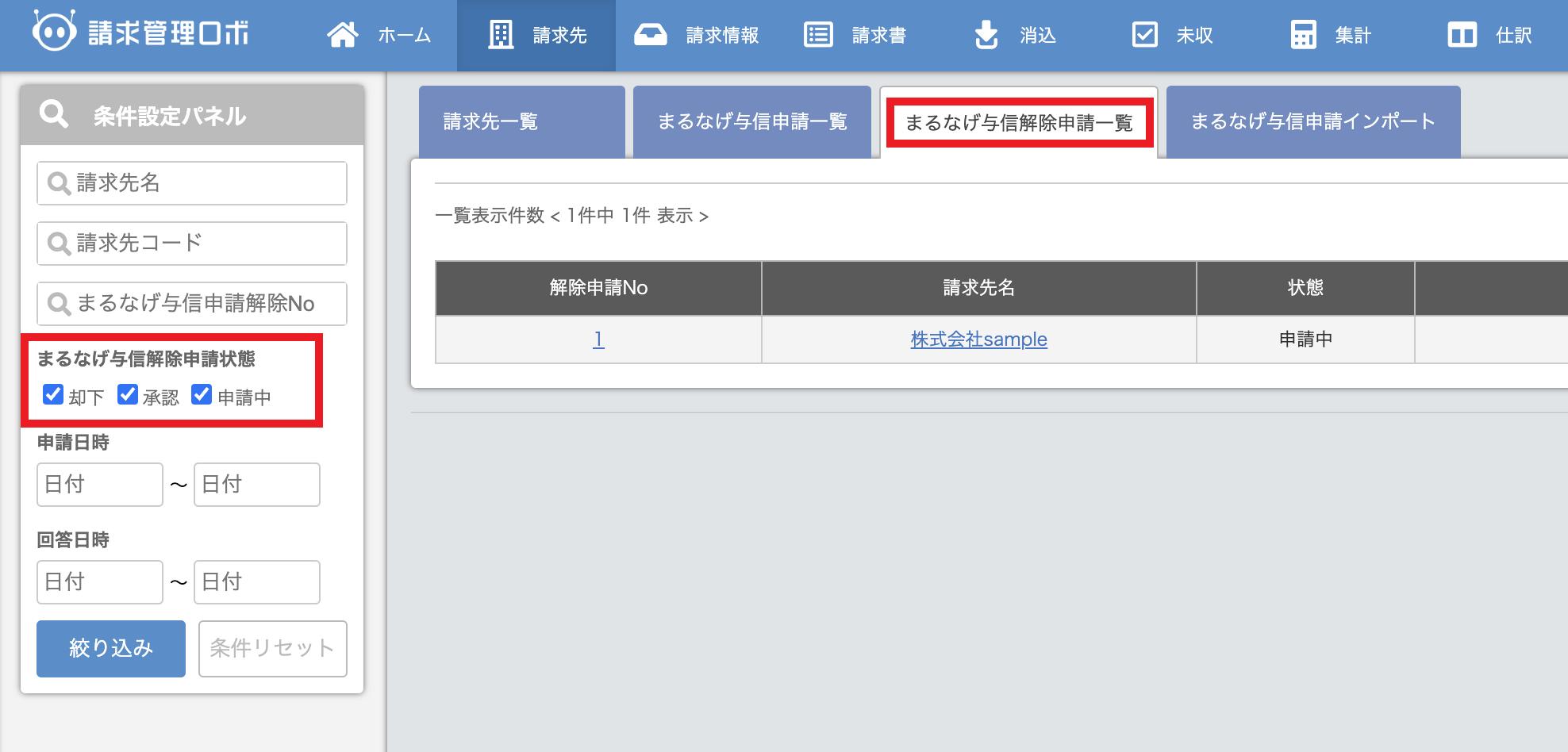
Task: Open the 未収 menu
Action: (1172, 35)
